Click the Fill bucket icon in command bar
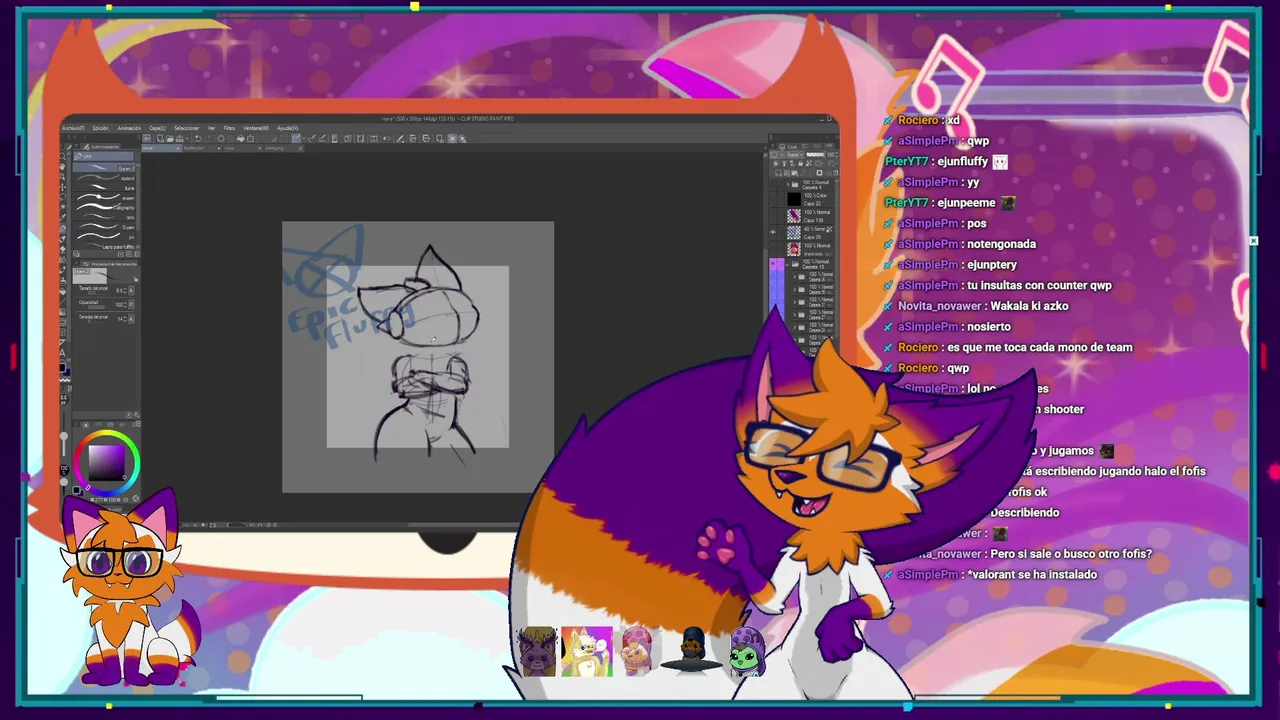The height and width of the screenshot is (720, 1280). pyautogui.click(x=240, y=139)
